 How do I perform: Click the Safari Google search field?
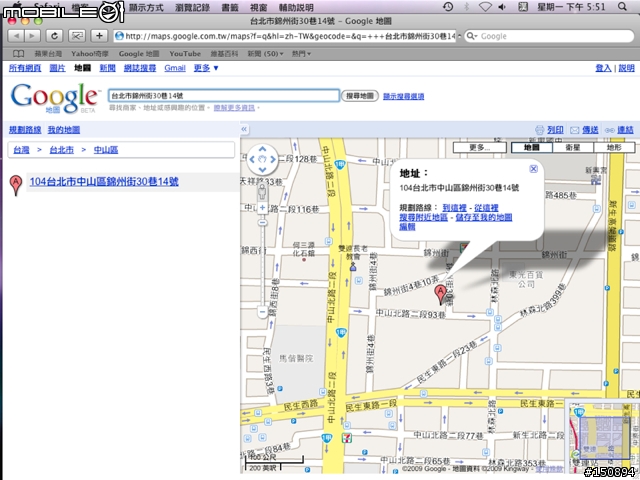coord(549,36)
